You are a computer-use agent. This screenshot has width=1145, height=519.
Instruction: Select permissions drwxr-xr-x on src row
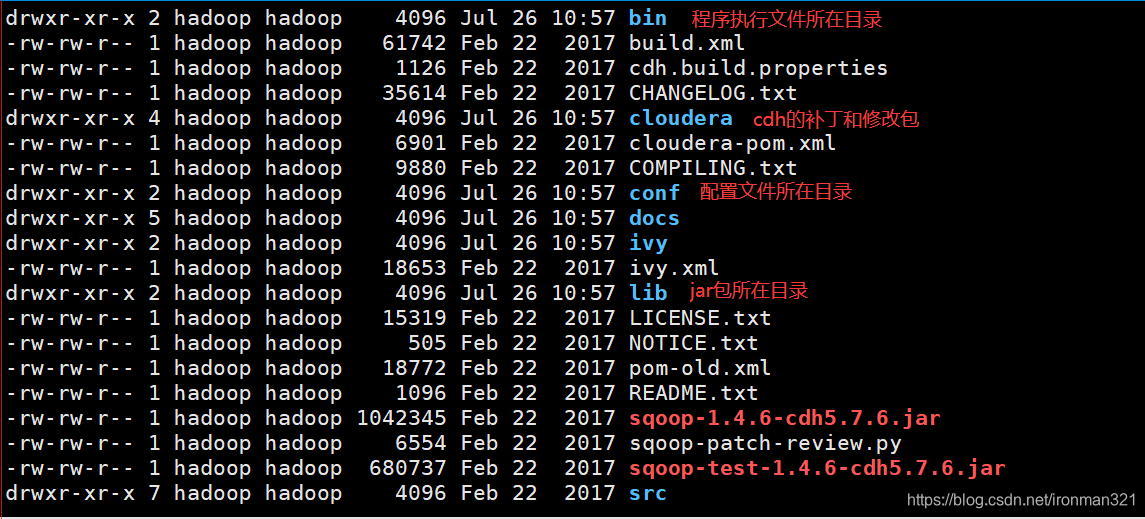coord(70,494)
